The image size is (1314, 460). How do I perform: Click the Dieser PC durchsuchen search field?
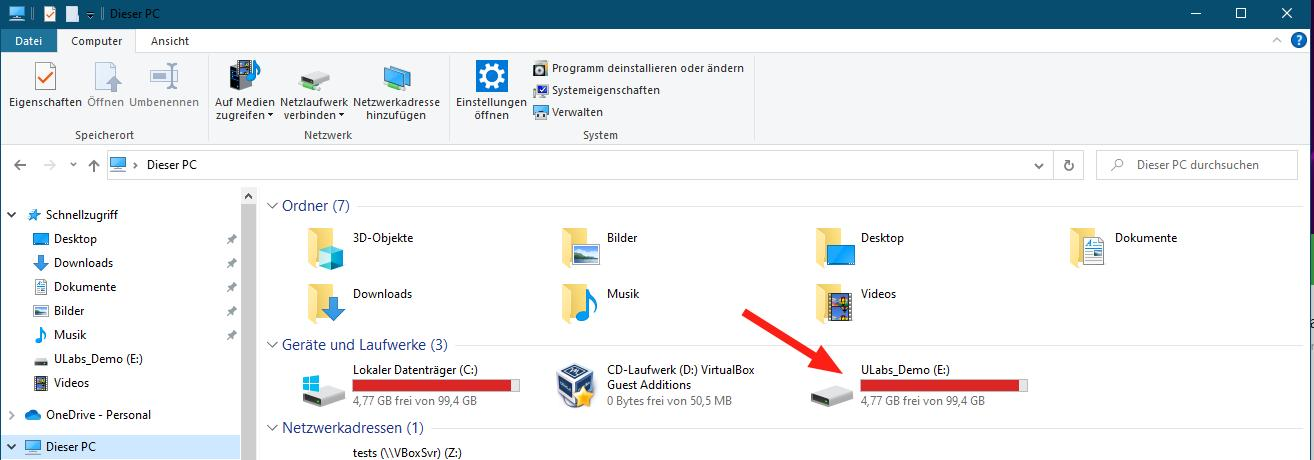click(1195, 165)
